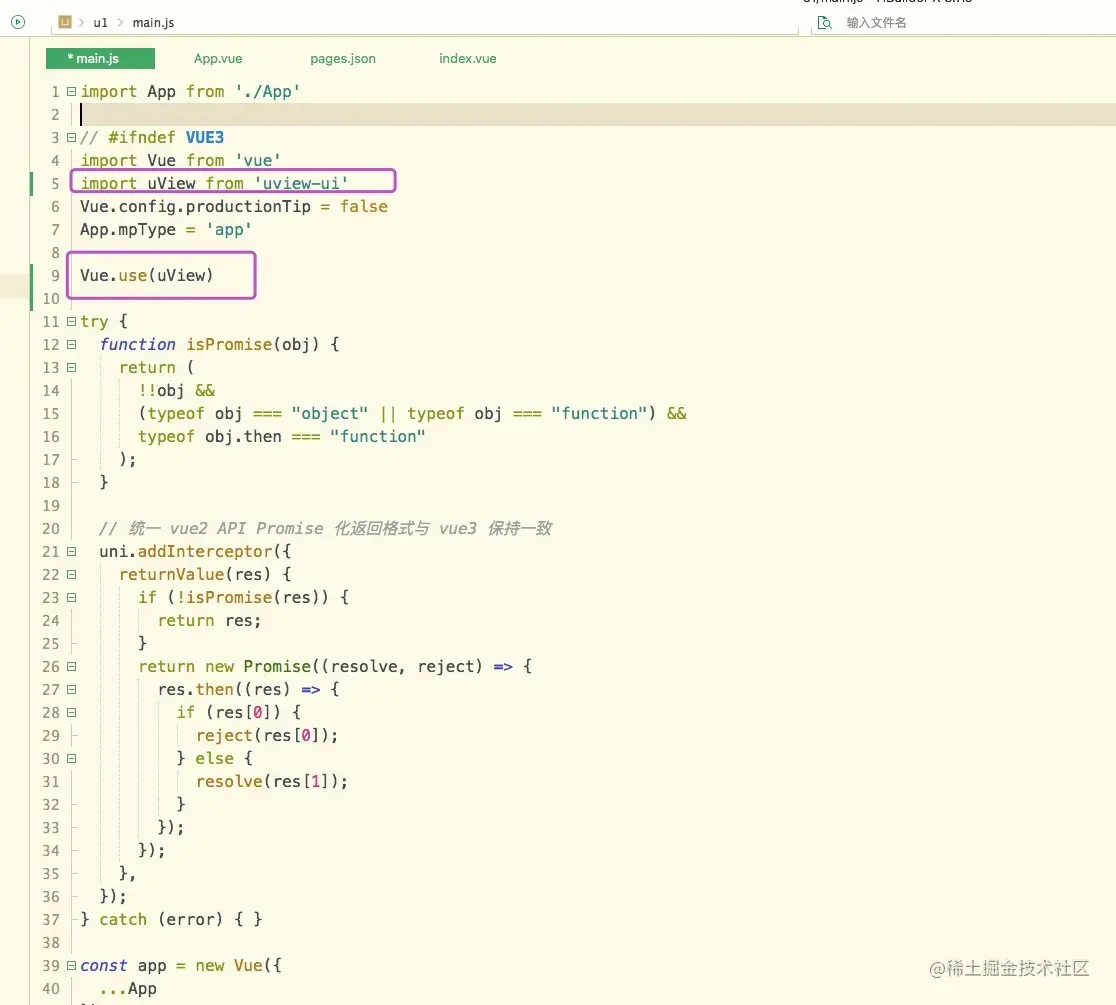Screen dimensions: 1116x1005
Task: Collapse the try block on line 11
Action: click(x=71, y=322)
